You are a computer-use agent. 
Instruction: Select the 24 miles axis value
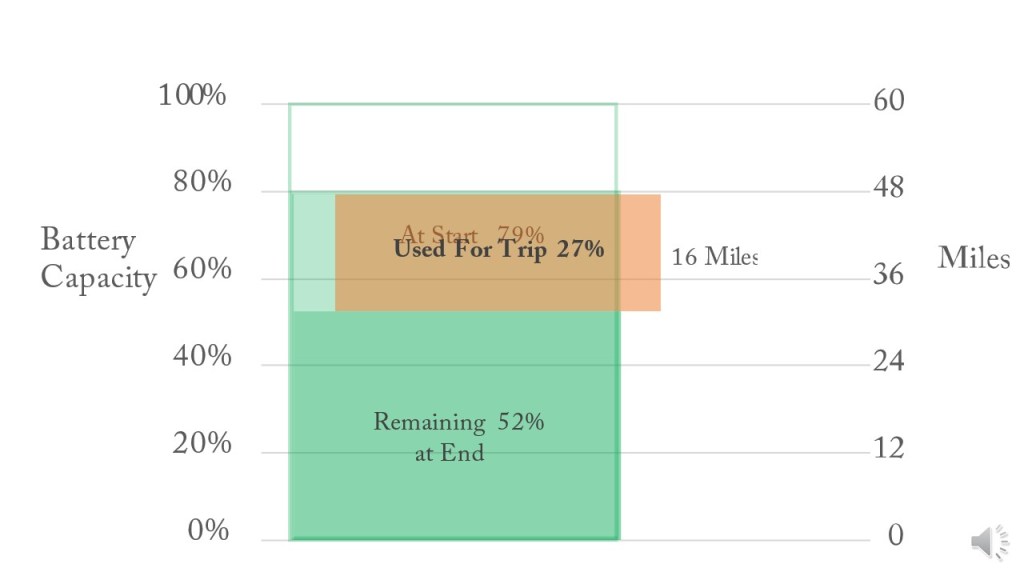888,361
